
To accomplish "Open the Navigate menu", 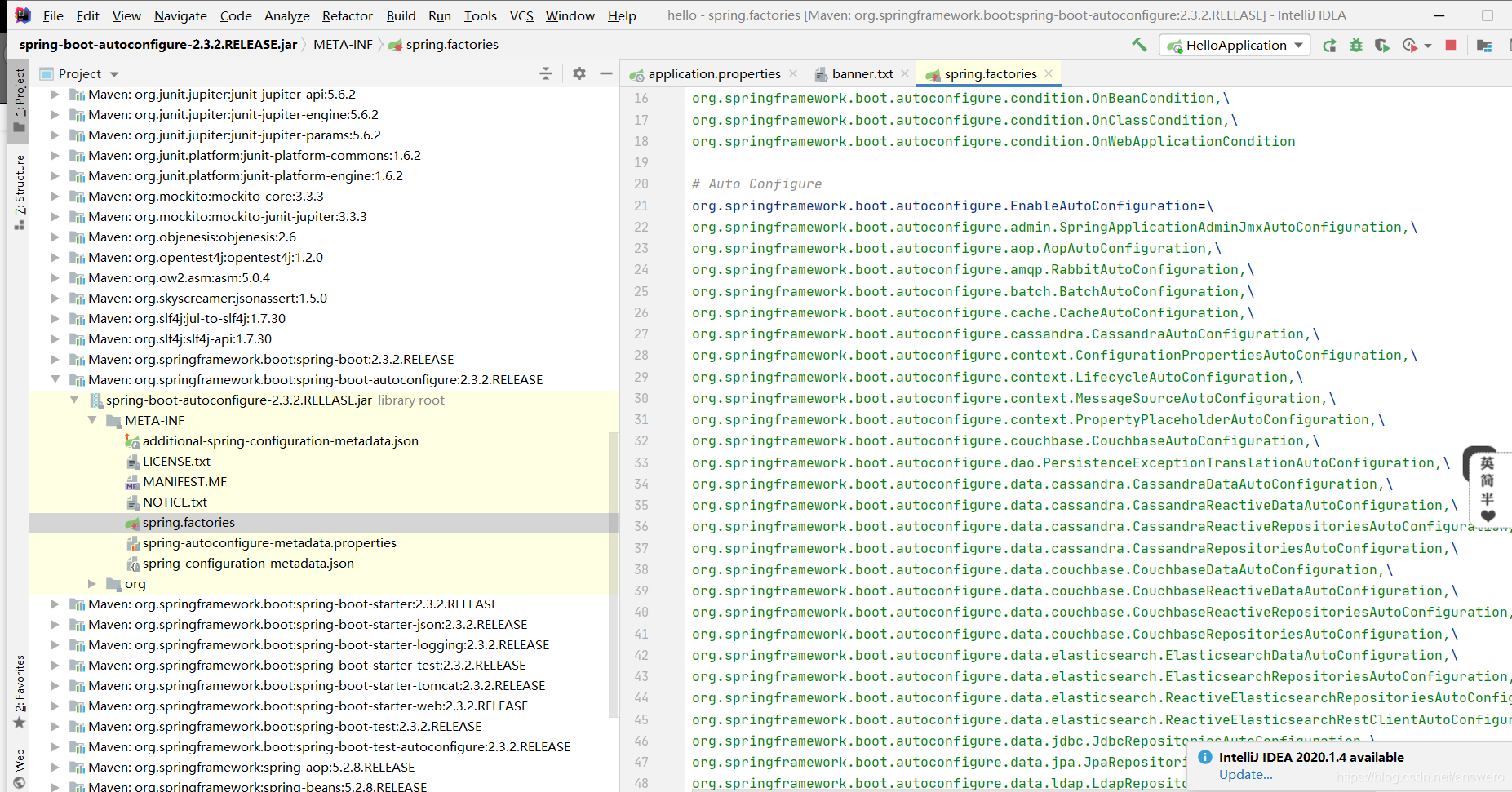I will click(x=180, y=15).
